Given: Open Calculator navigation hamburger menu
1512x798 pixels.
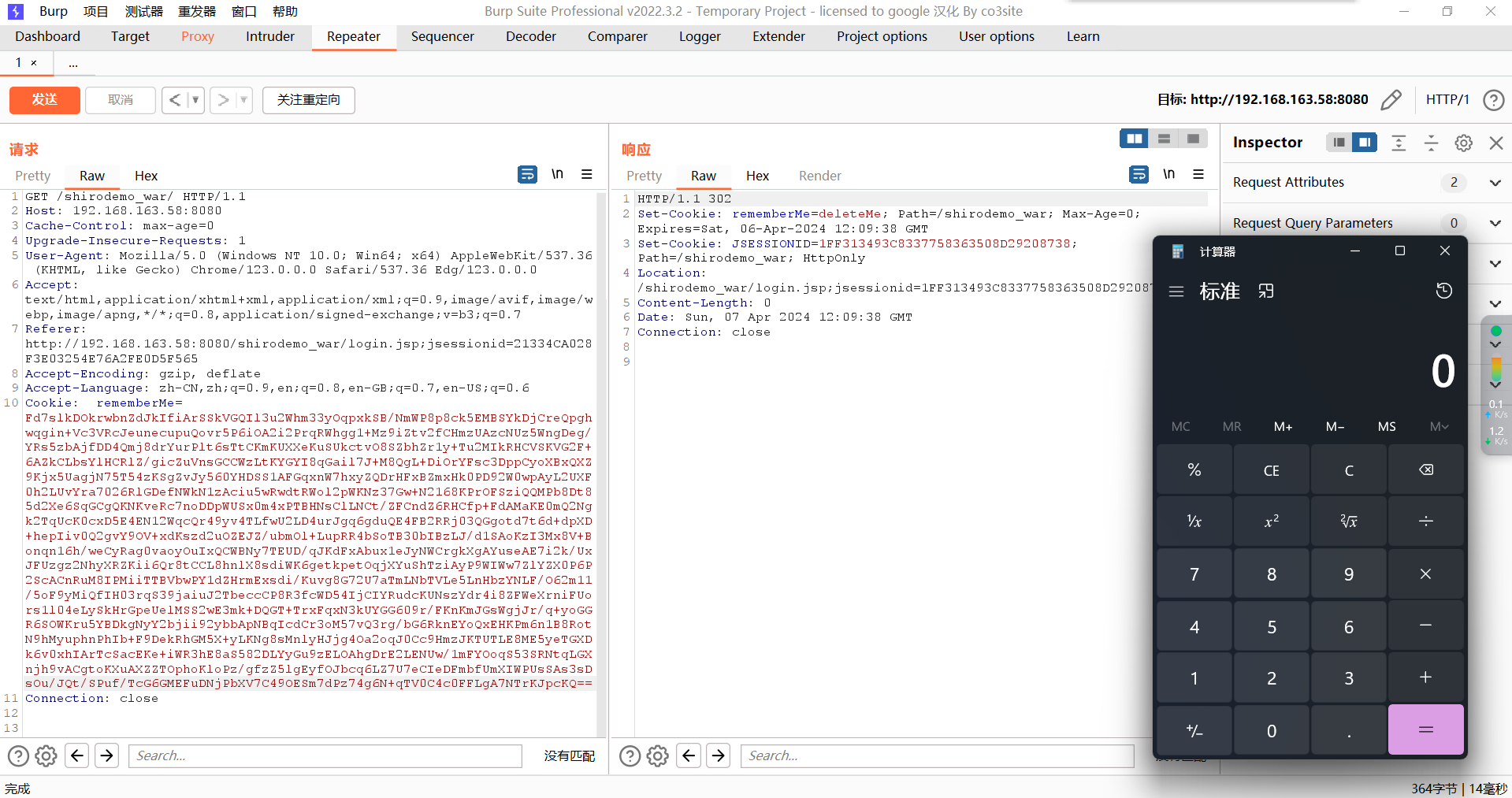Looking at the screenshot, I should pos(1176,291).
